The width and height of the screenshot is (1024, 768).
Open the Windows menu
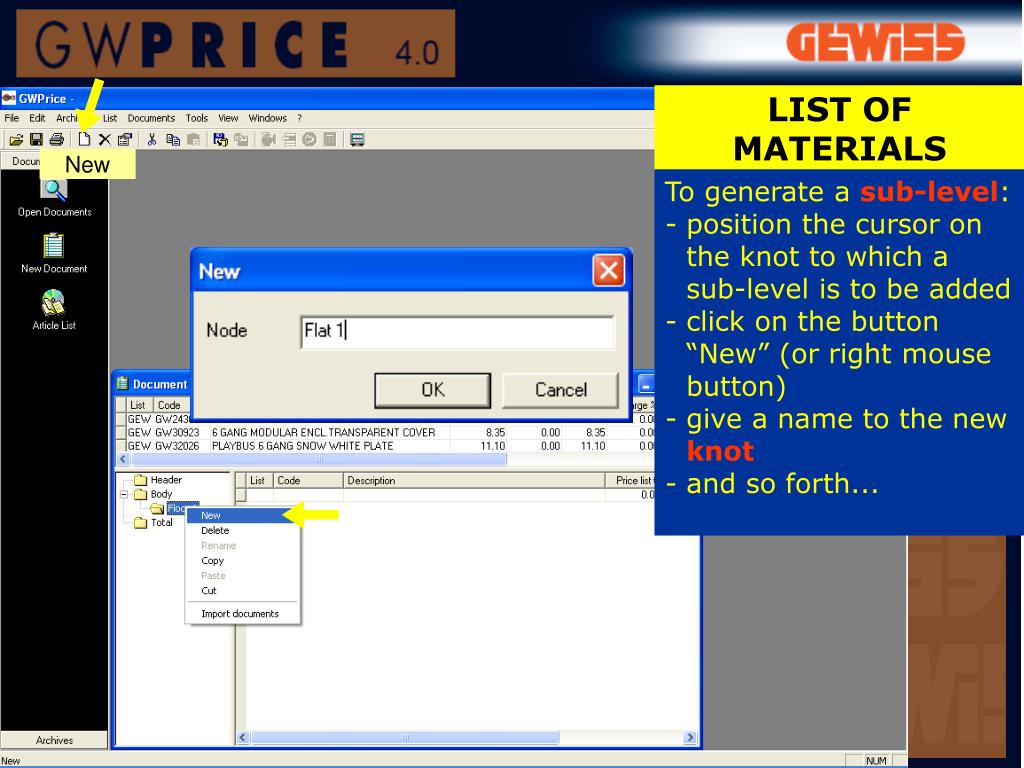pos(268,118)
